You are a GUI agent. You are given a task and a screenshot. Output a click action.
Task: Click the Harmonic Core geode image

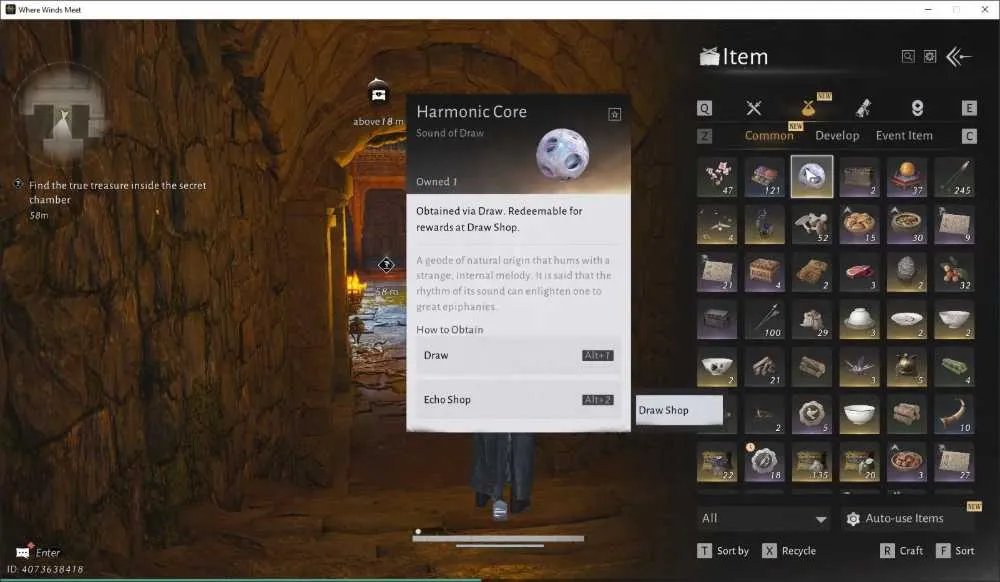click(x=562, y=154)
